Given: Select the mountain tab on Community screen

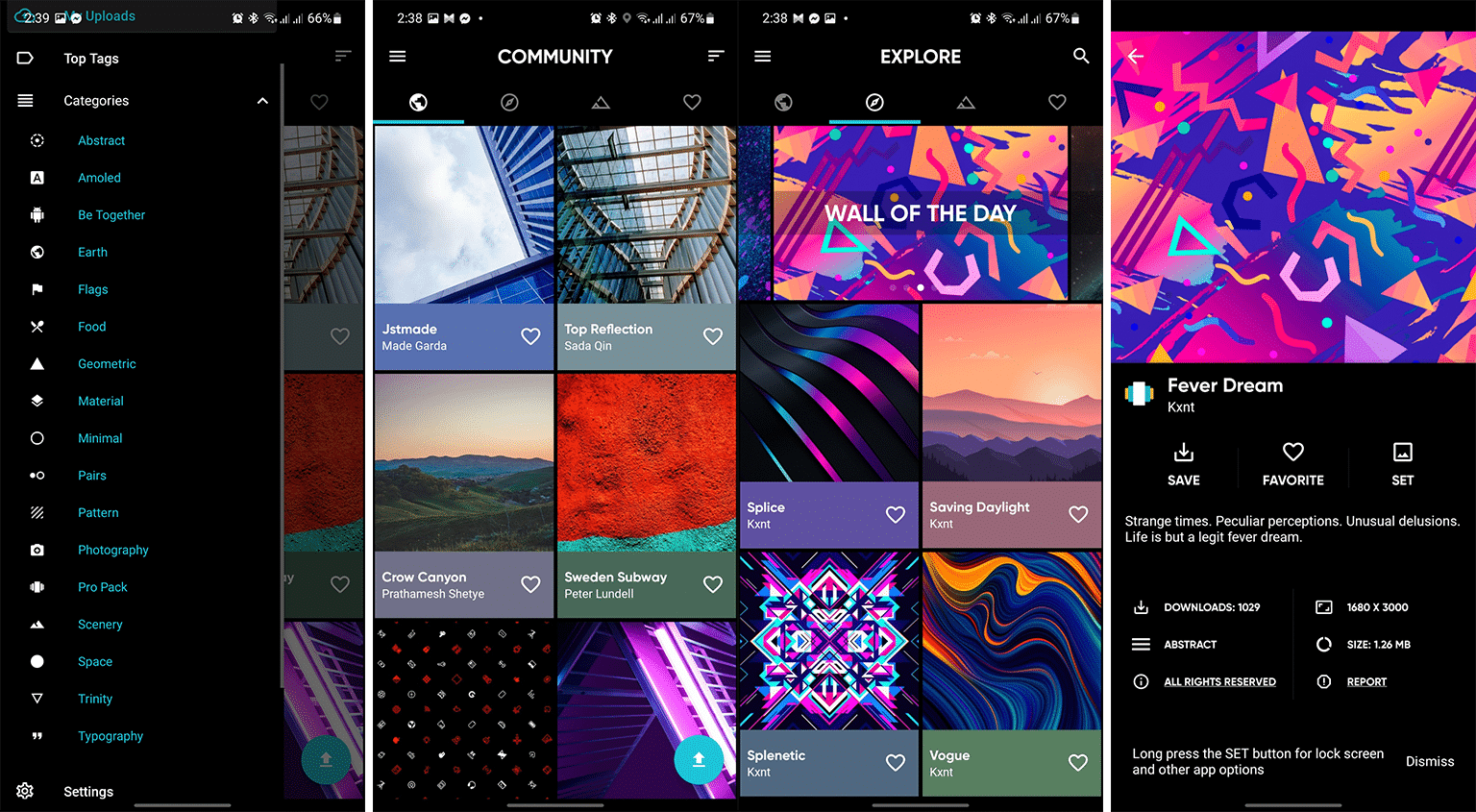Looking at the screenshot, I should pyautogui.click(x=601, y=102).
